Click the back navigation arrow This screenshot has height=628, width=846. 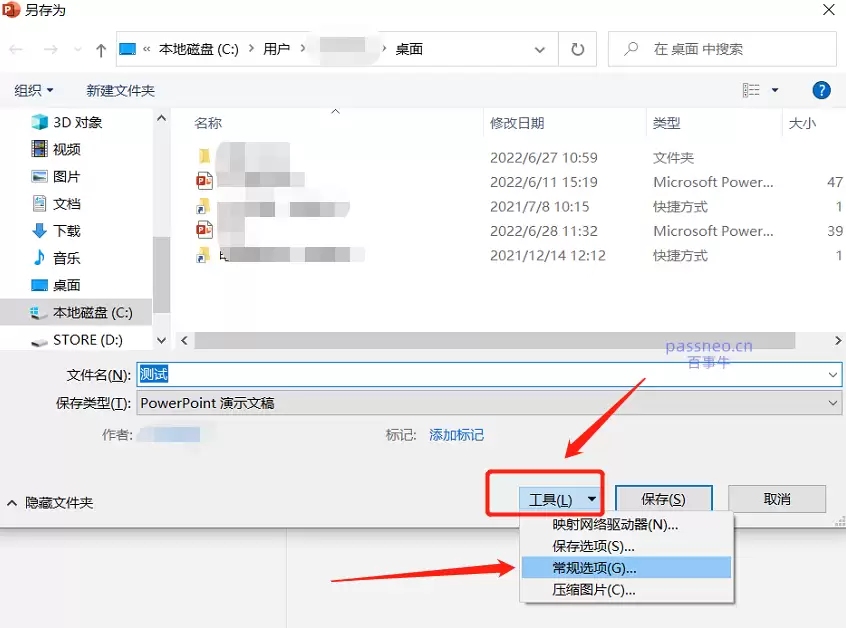[x=17, y=48]
